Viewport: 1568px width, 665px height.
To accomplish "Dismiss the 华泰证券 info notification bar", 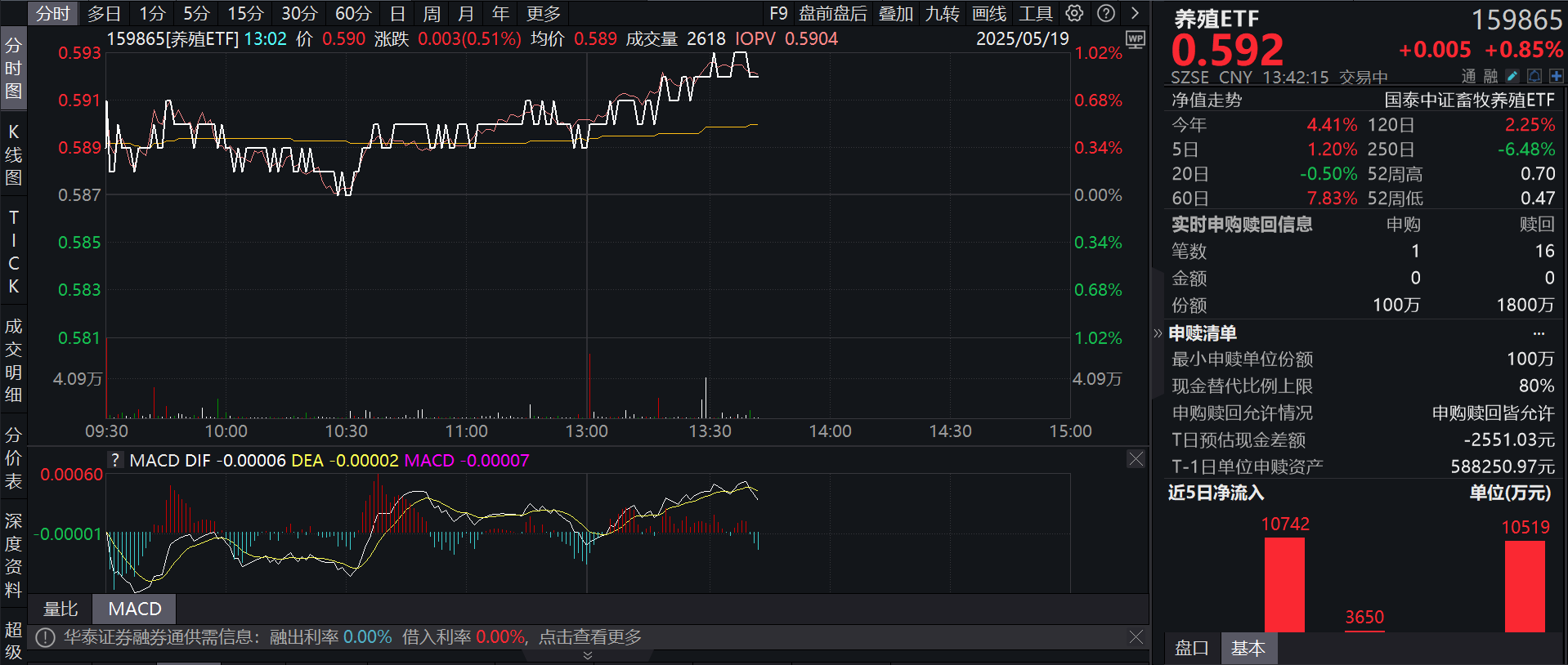I will (1136, 636).
